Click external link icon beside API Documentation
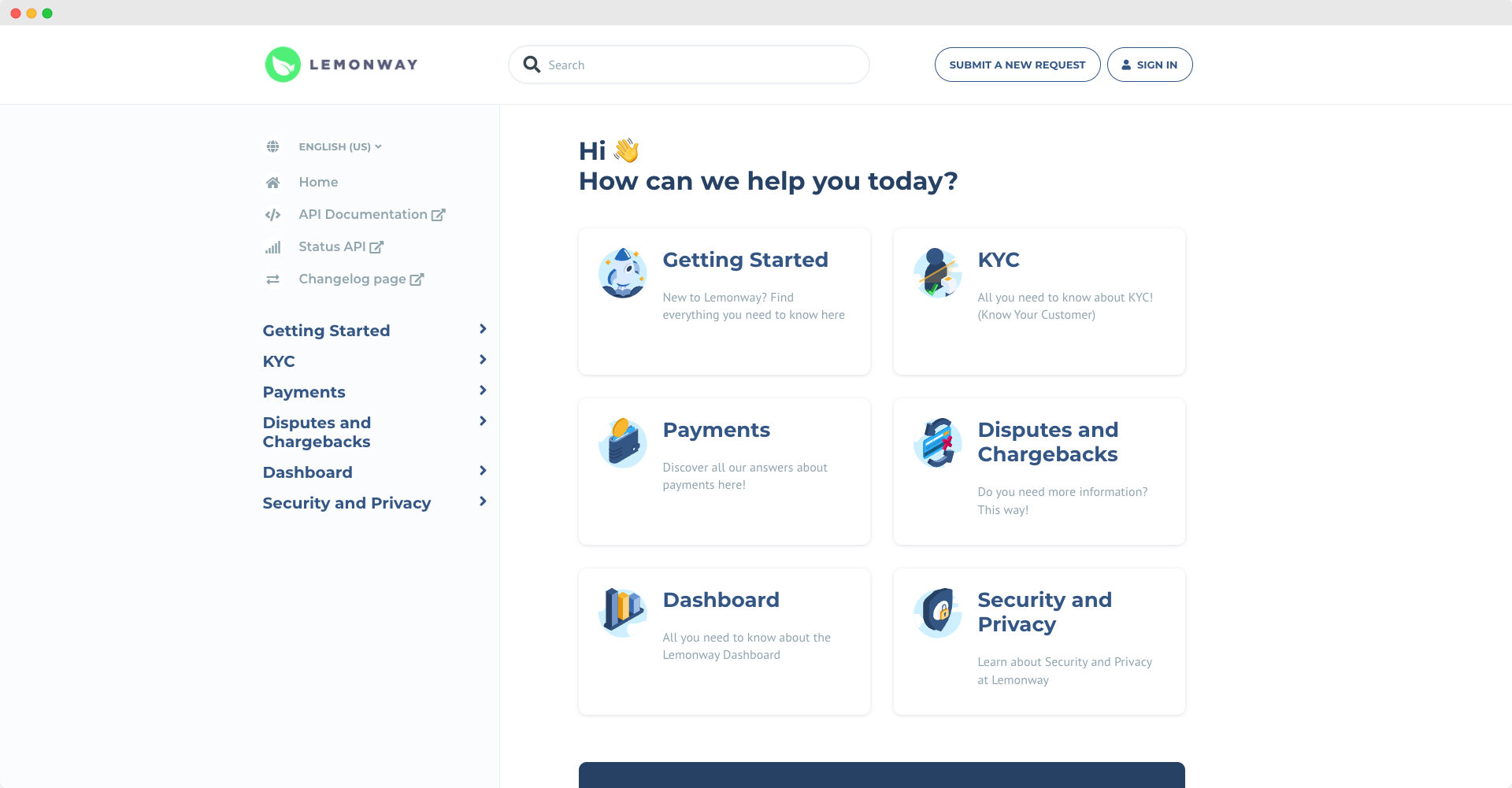Image resolution: width=1512 pixels, height=788 pixels. [x=439, y=214]
